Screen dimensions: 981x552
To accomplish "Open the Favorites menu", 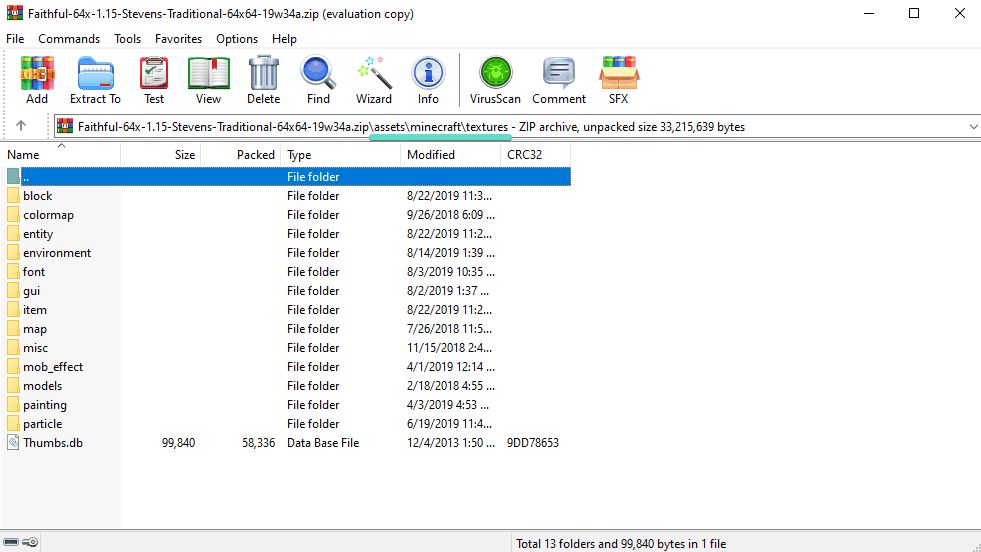I will coord(178,39).
